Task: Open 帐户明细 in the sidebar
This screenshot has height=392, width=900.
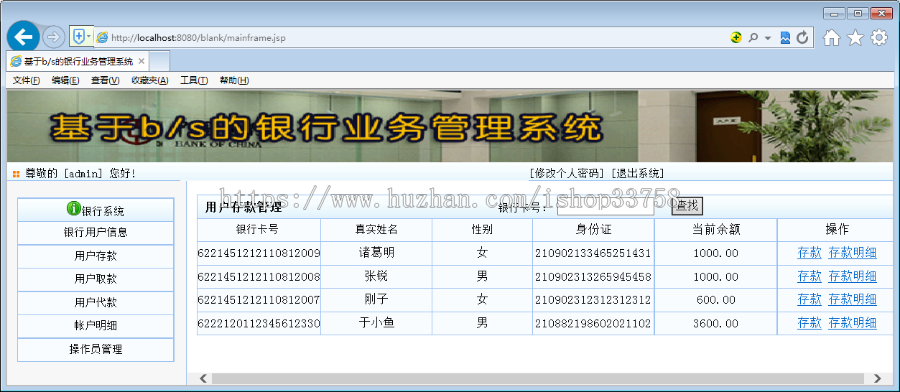Action: pyautogui.click(x=96, y=325)
